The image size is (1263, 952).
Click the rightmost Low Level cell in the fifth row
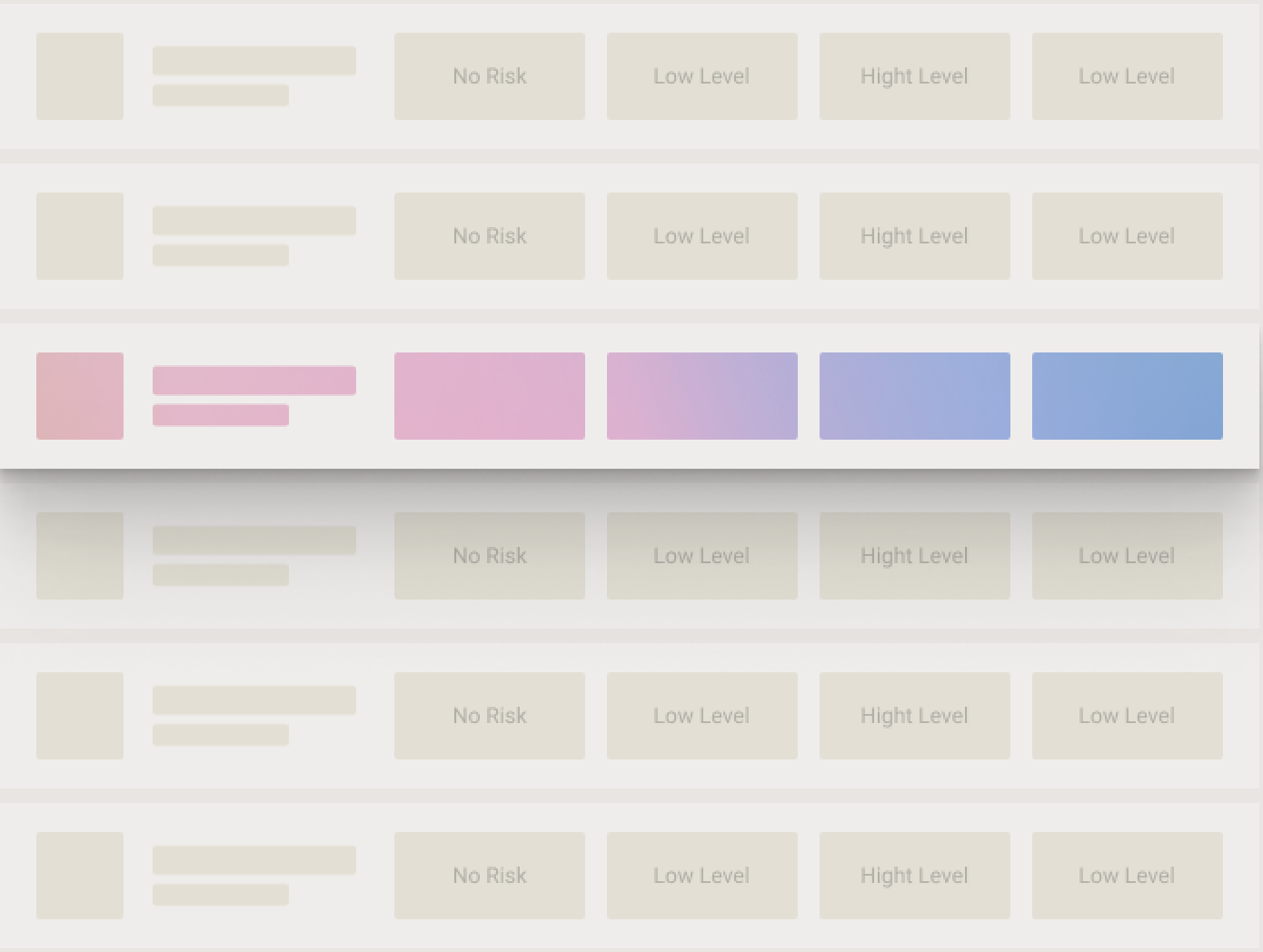click(1127, 716)
